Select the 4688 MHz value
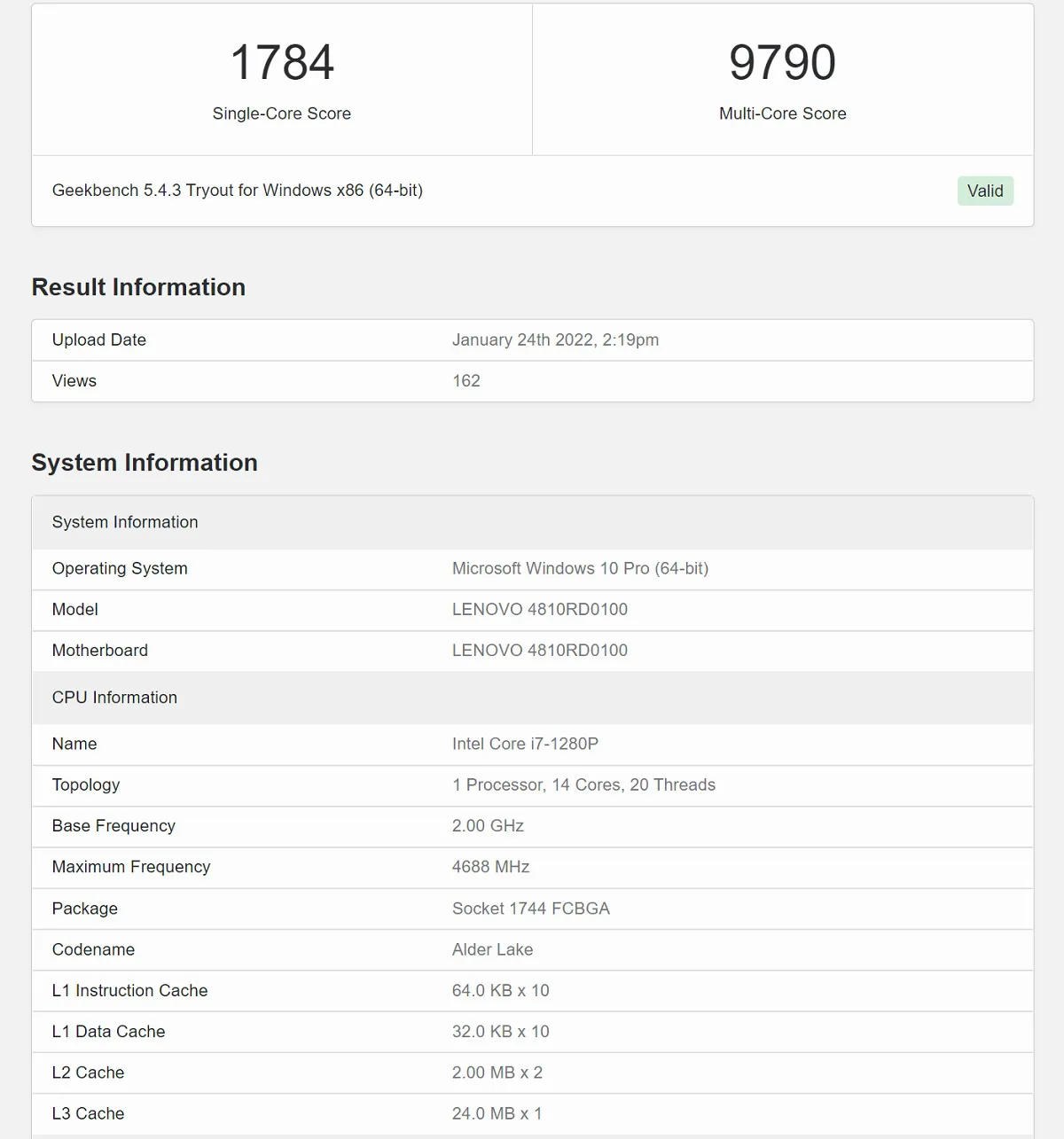This screenshot has width=1064, height=1139. 490,867
